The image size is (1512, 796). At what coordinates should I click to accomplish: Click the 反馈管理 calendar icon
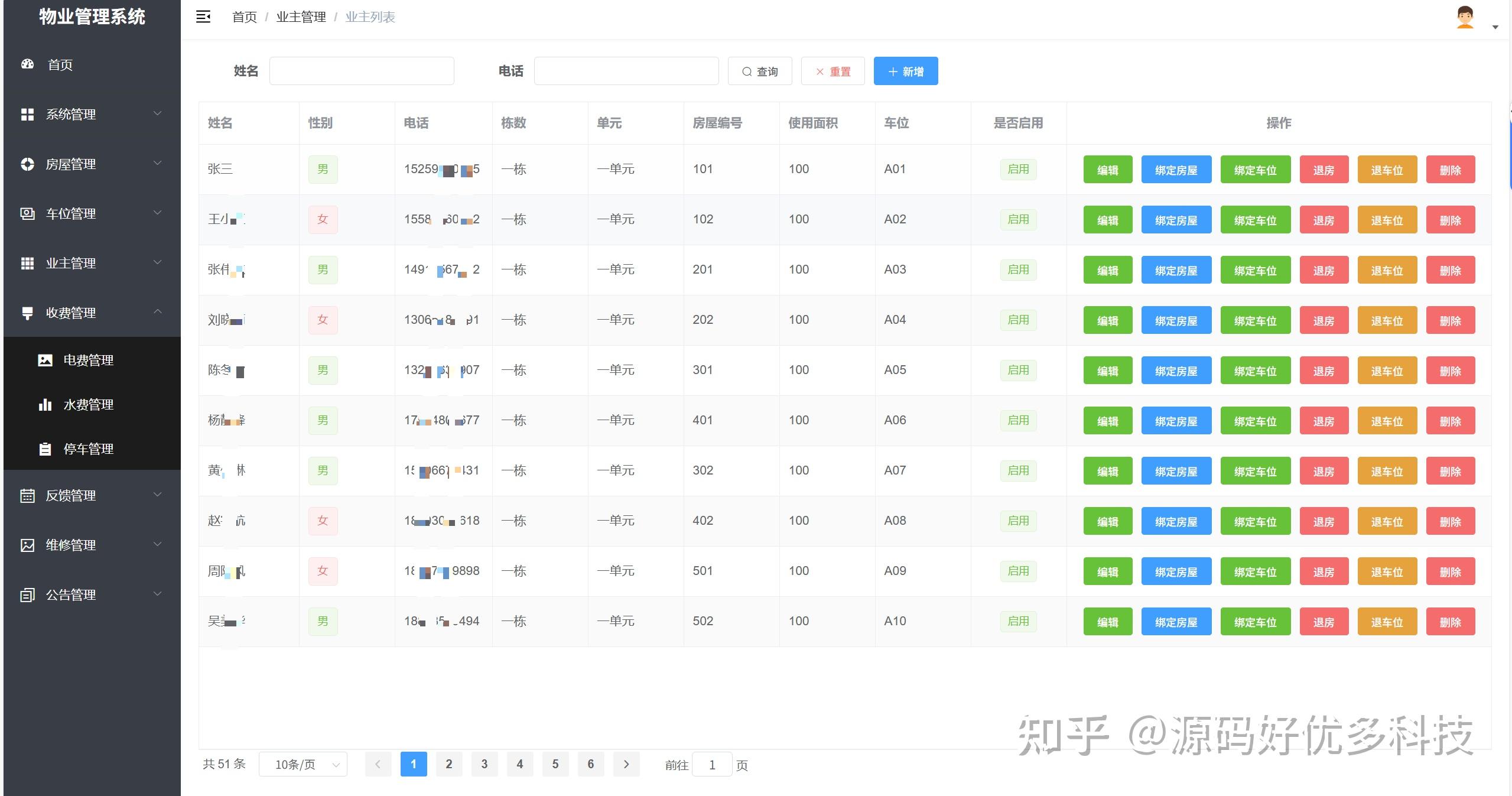(x=27, y=495)
